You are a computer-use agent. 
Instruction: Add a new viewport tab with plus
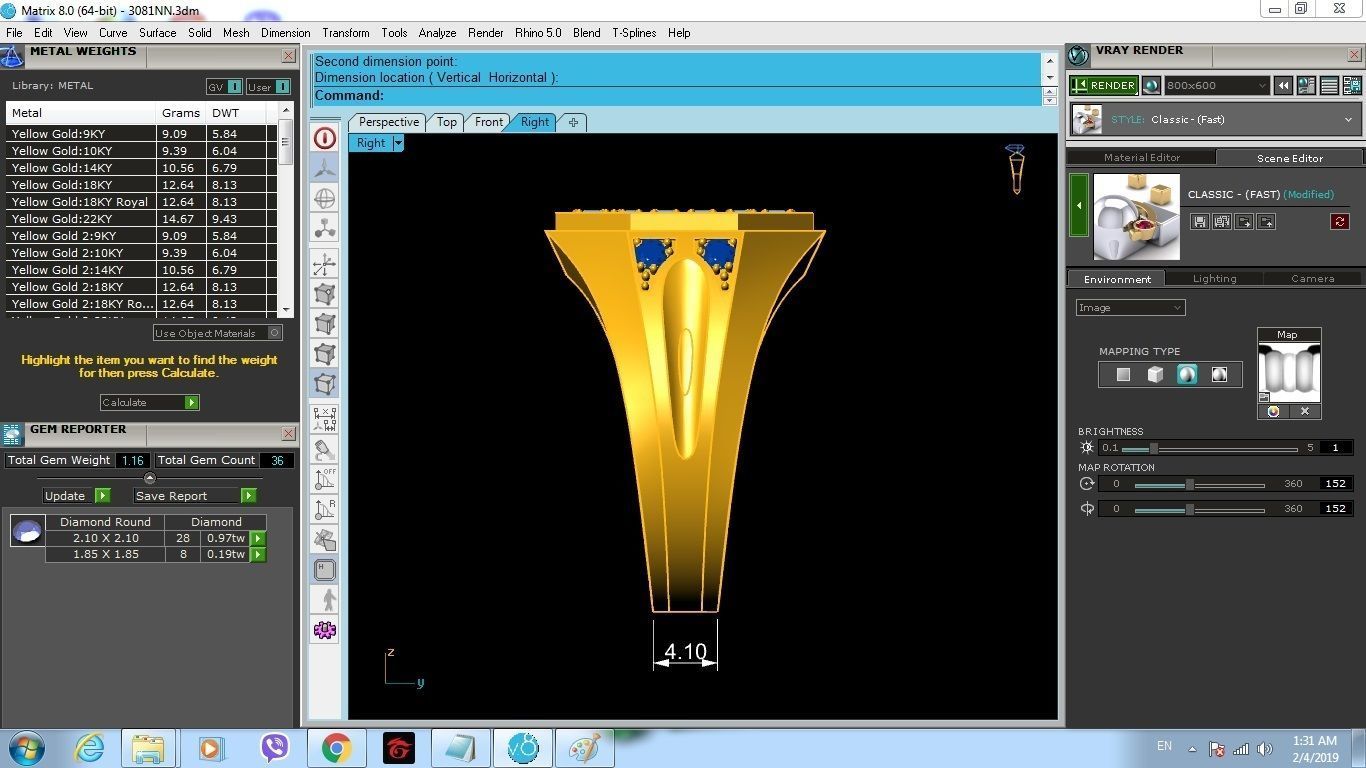pos(573,122)
